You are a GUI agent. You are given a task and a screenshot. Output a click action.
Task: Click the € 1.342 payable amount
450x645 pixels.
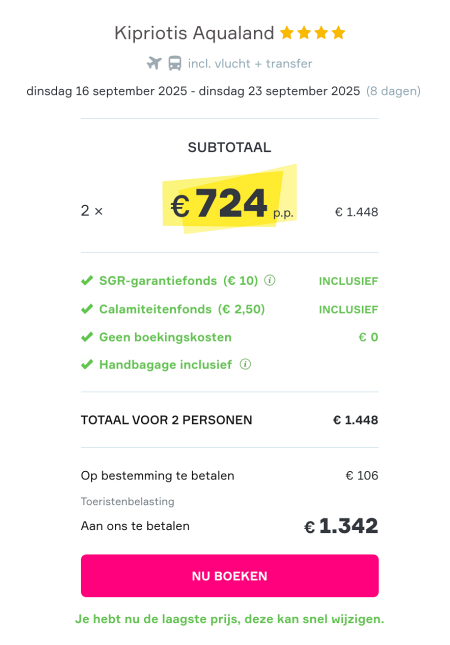click(341, 526)
